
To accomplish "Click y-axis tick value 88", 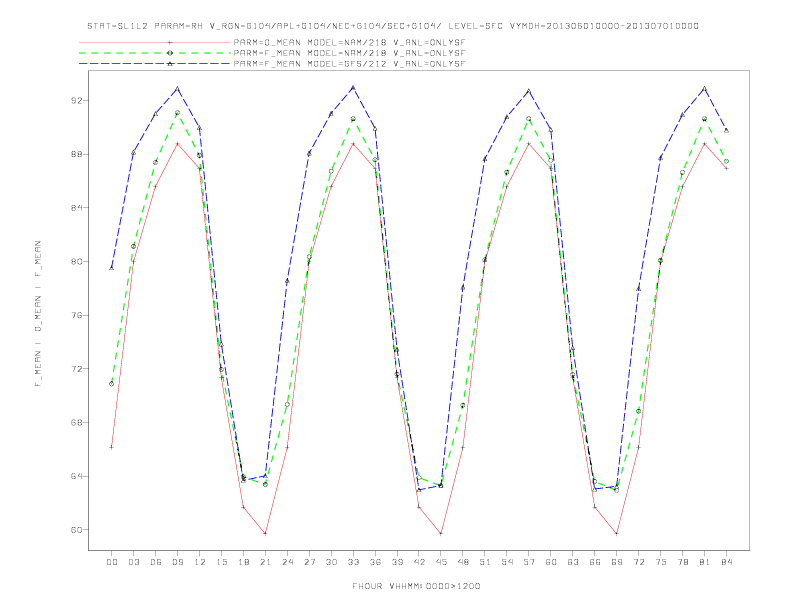I will point(76,154).
